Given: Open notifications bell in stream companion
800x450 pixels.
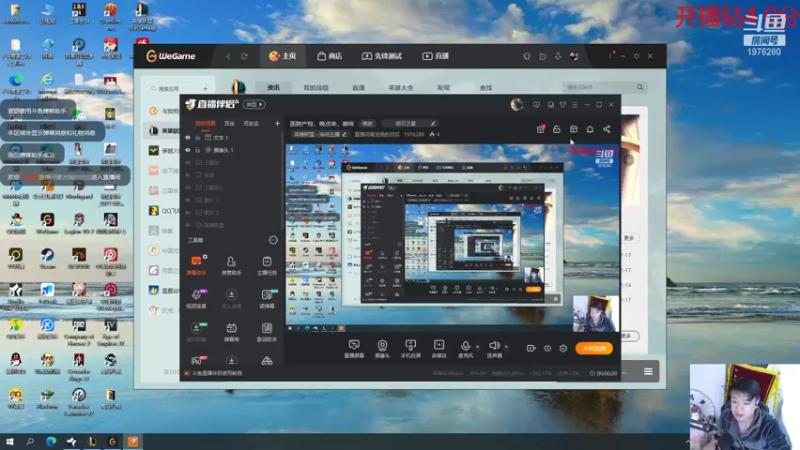Looking at the screenshot, I should [x=590, y=130].
